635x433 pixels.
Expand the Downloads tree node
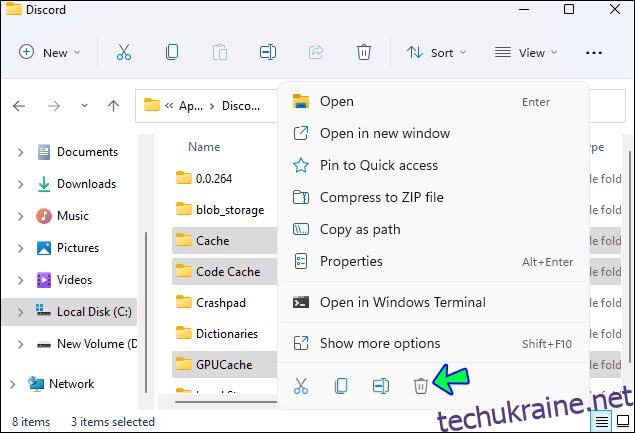(20, 184)
